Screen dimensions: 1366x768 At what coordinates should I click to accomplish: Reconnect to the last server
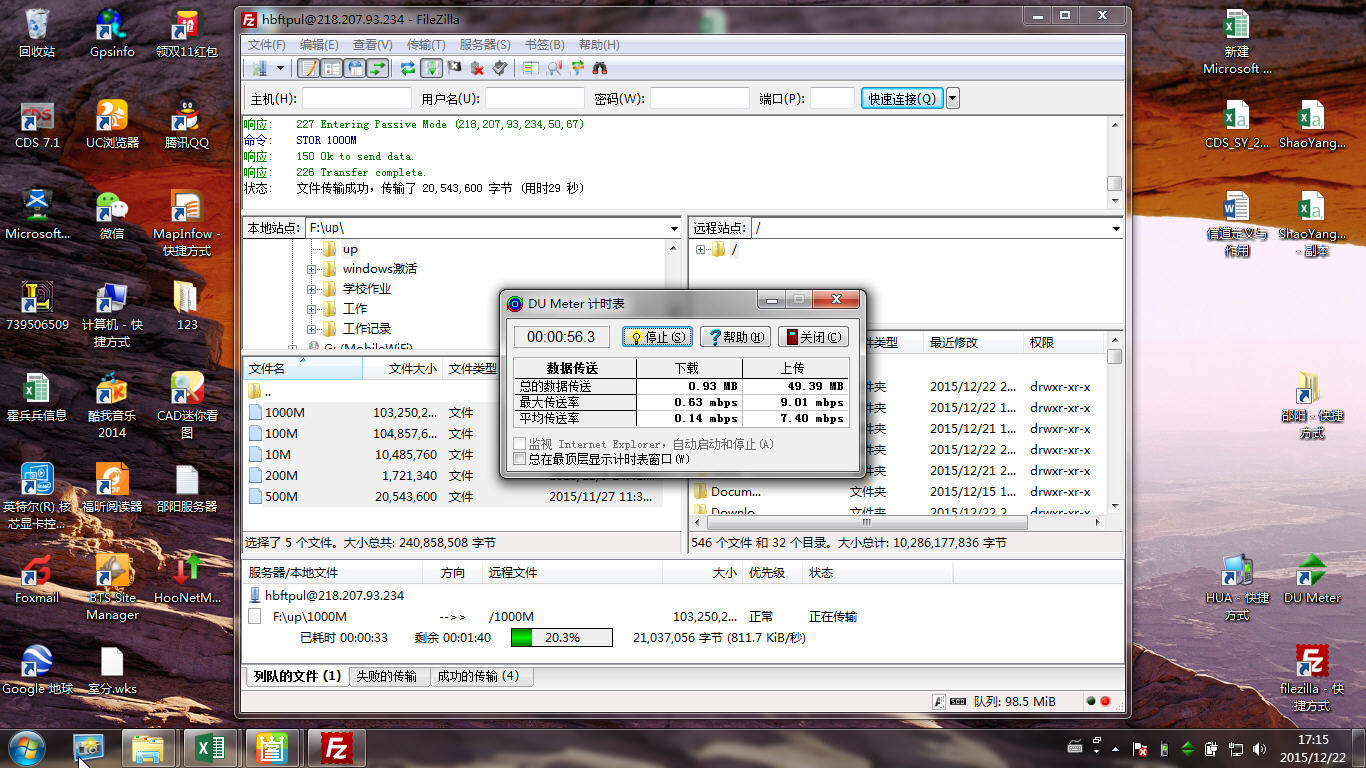pos(500,68)
